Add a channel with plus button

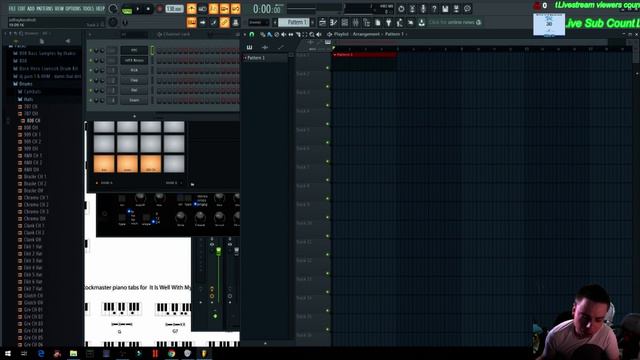click(x=134, y=116)
